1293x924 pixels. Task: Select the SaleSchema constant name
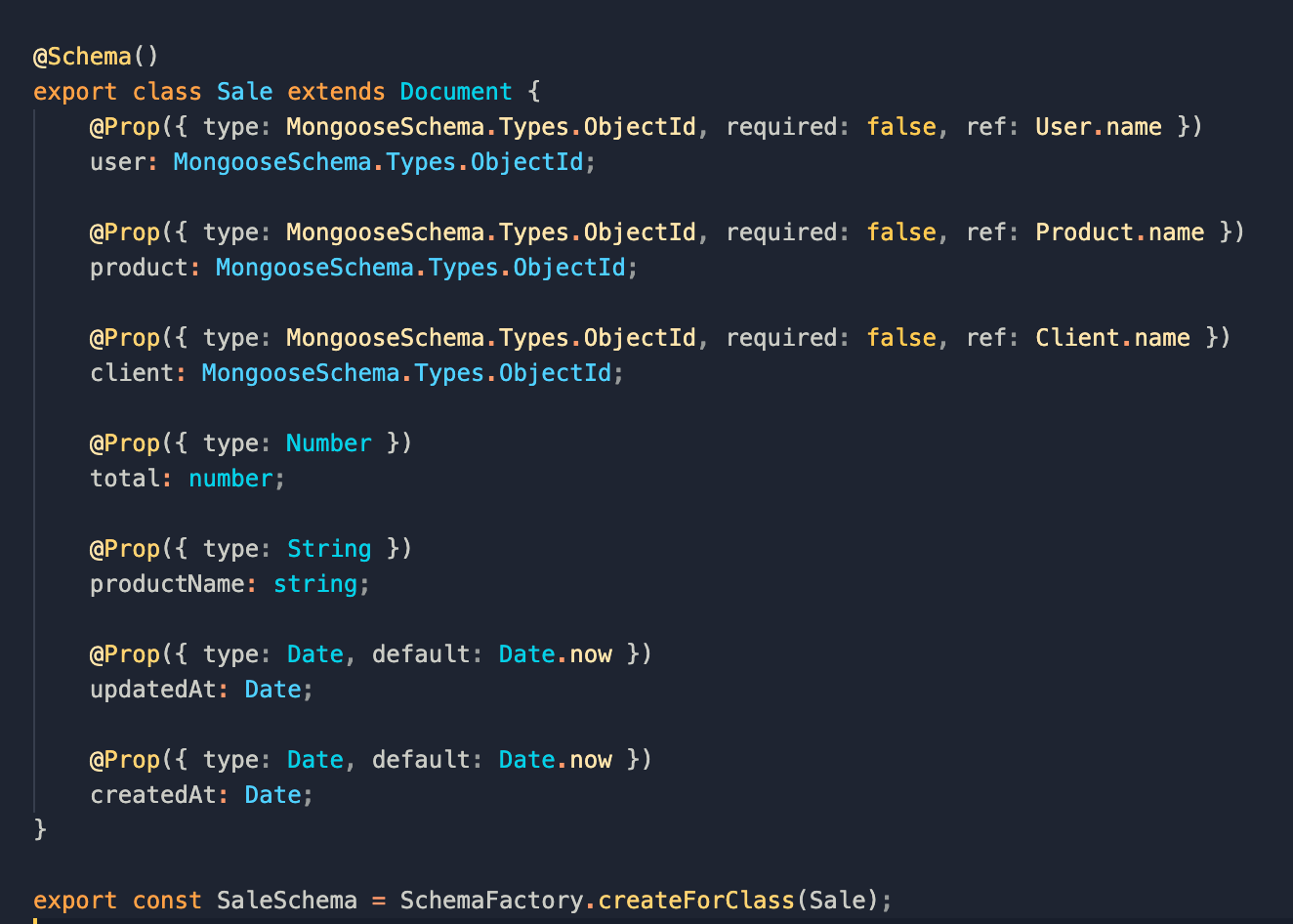[286, 900]
